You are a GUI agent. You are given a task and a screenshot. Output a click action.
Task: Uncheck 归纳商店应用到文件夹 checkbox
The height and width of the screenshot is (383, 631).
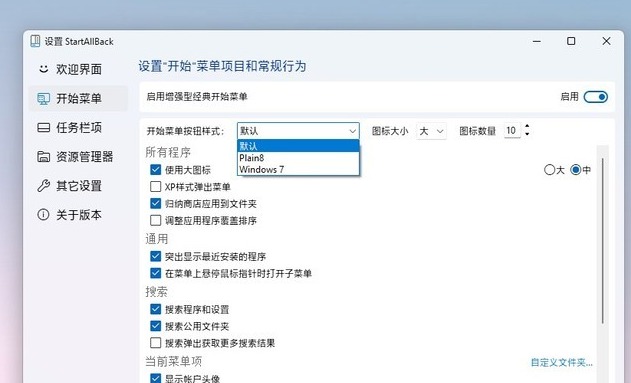(x=155, y=204)
